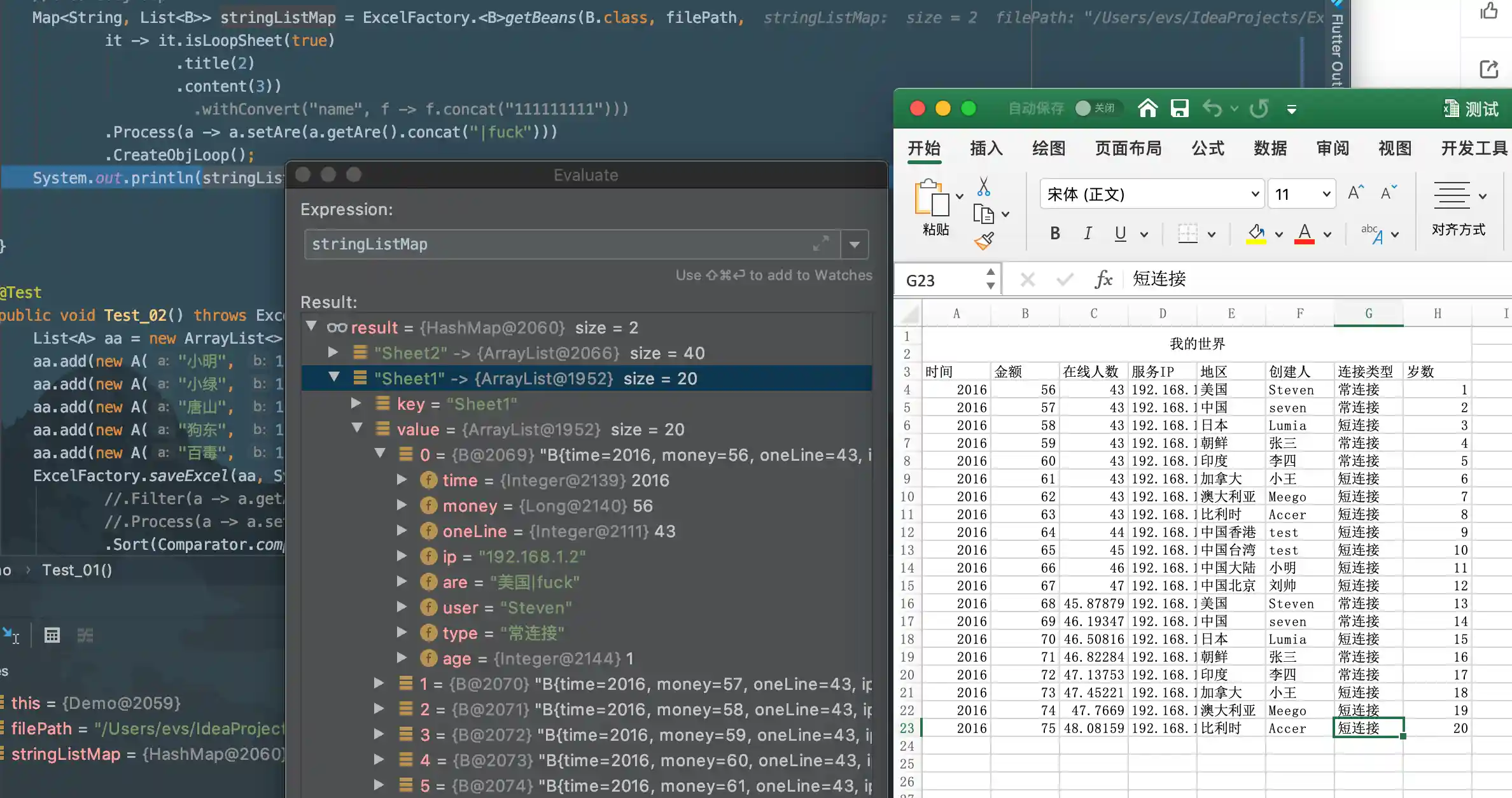Click the Format Painter brush icon

pyautogui.click(x=984, y=241)
